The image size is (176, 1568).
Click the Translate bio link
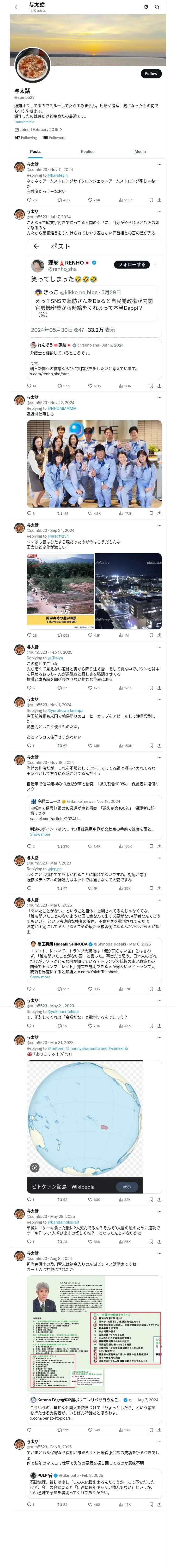(24, 122)
